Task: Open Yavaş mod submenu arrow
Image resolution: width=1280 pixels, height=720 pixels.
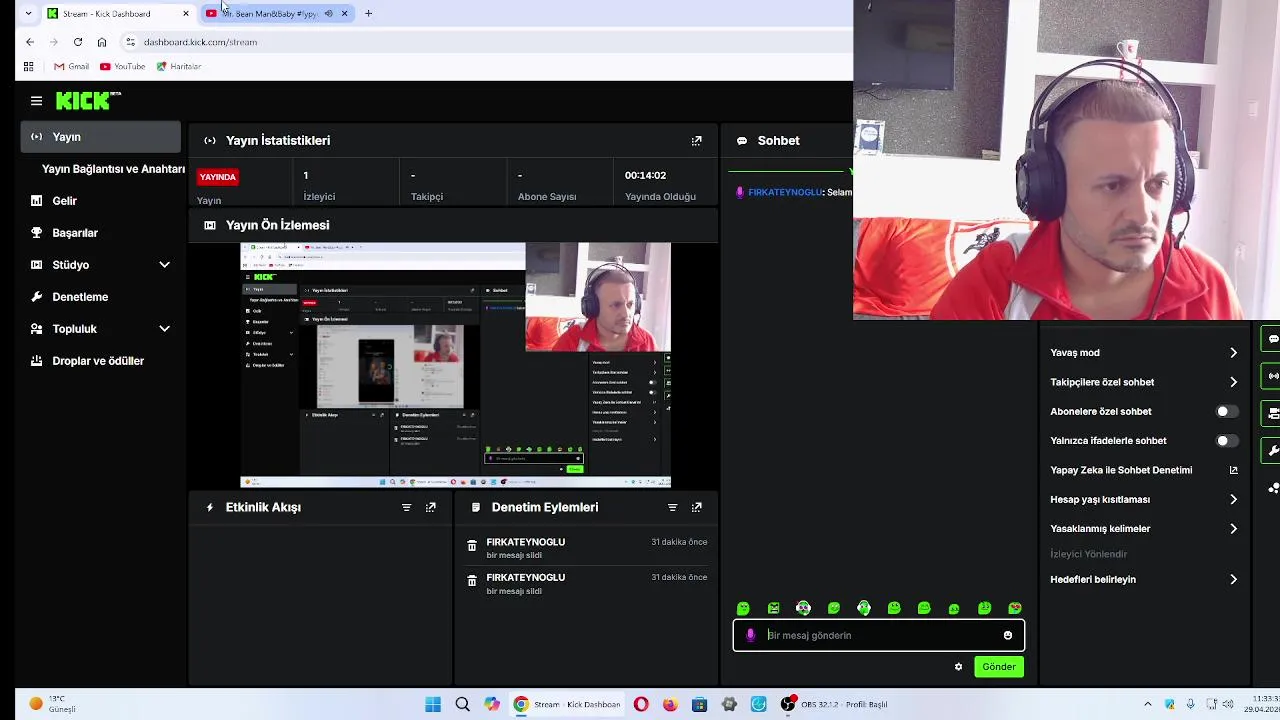Action: pyautogui.click(x=1233, y=353)
